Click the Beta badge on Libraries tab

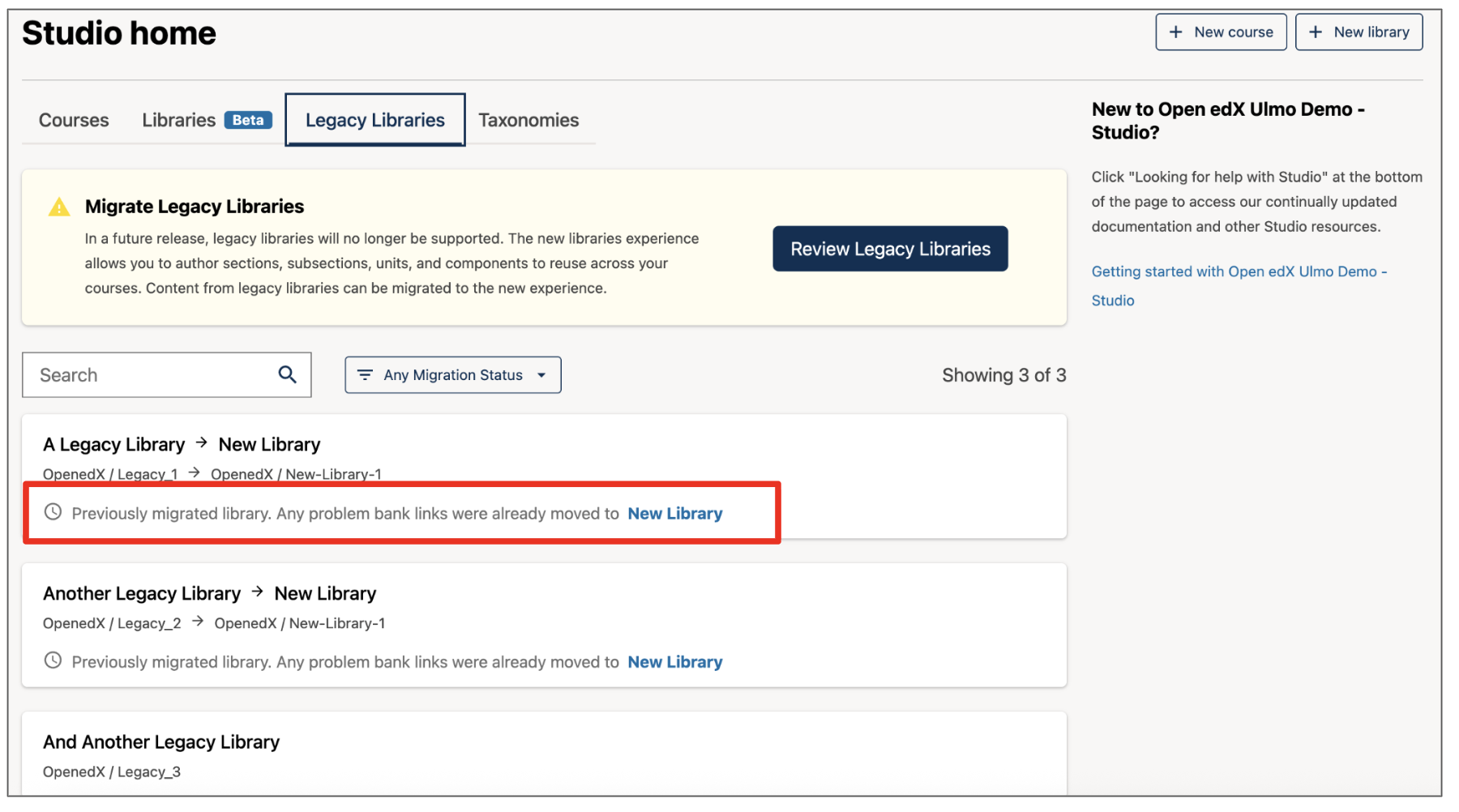tap(247, 119)
